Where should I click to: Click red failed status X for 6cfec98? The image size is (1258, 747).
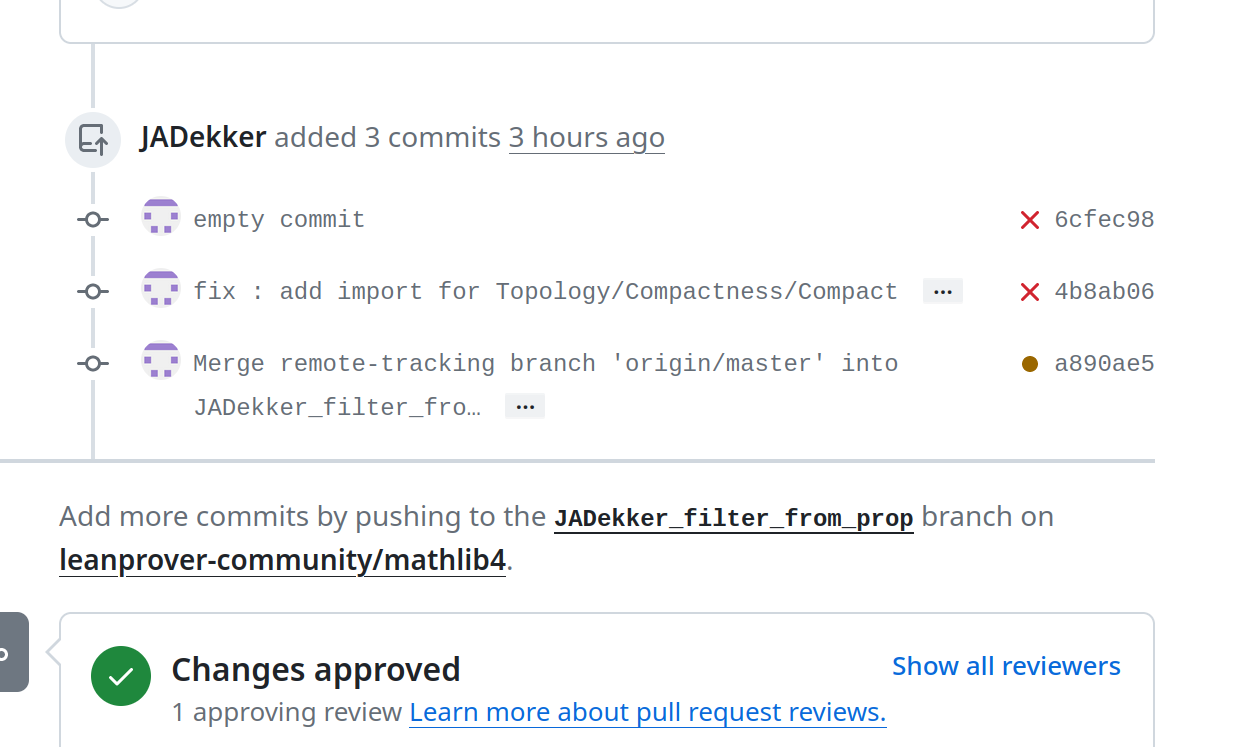[1030, 220]
